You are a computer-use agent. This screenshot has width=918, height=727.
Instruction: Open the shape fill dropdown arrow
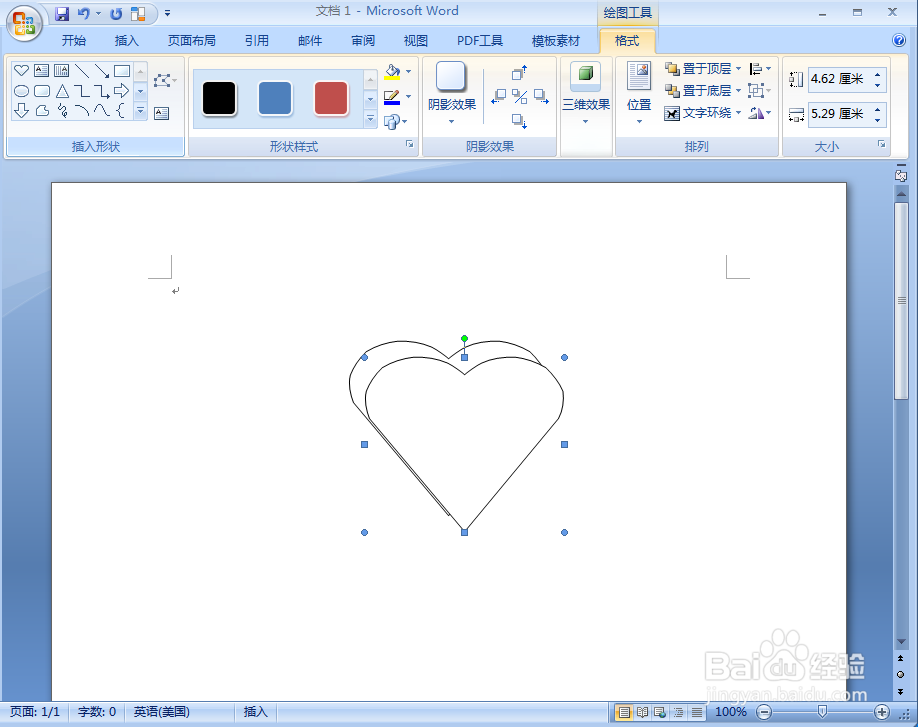409,71
